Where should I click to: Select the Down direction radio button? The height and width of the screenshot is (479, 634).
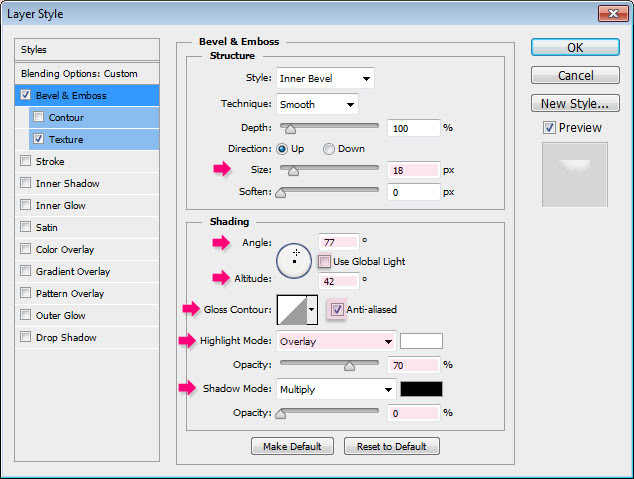coord(329,149)
